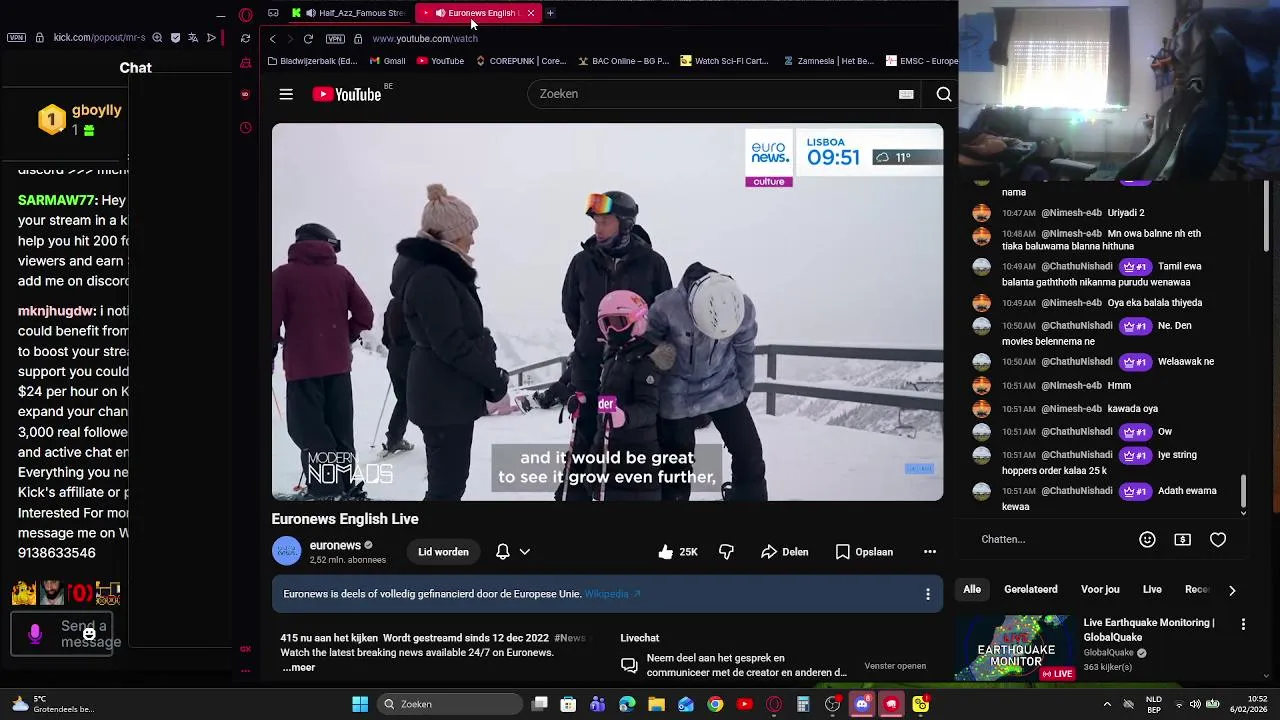Click the YouTube logo home link
The width and height of the screenshot is (1280, 720).
pyautogui.click(x=347, y=94)
